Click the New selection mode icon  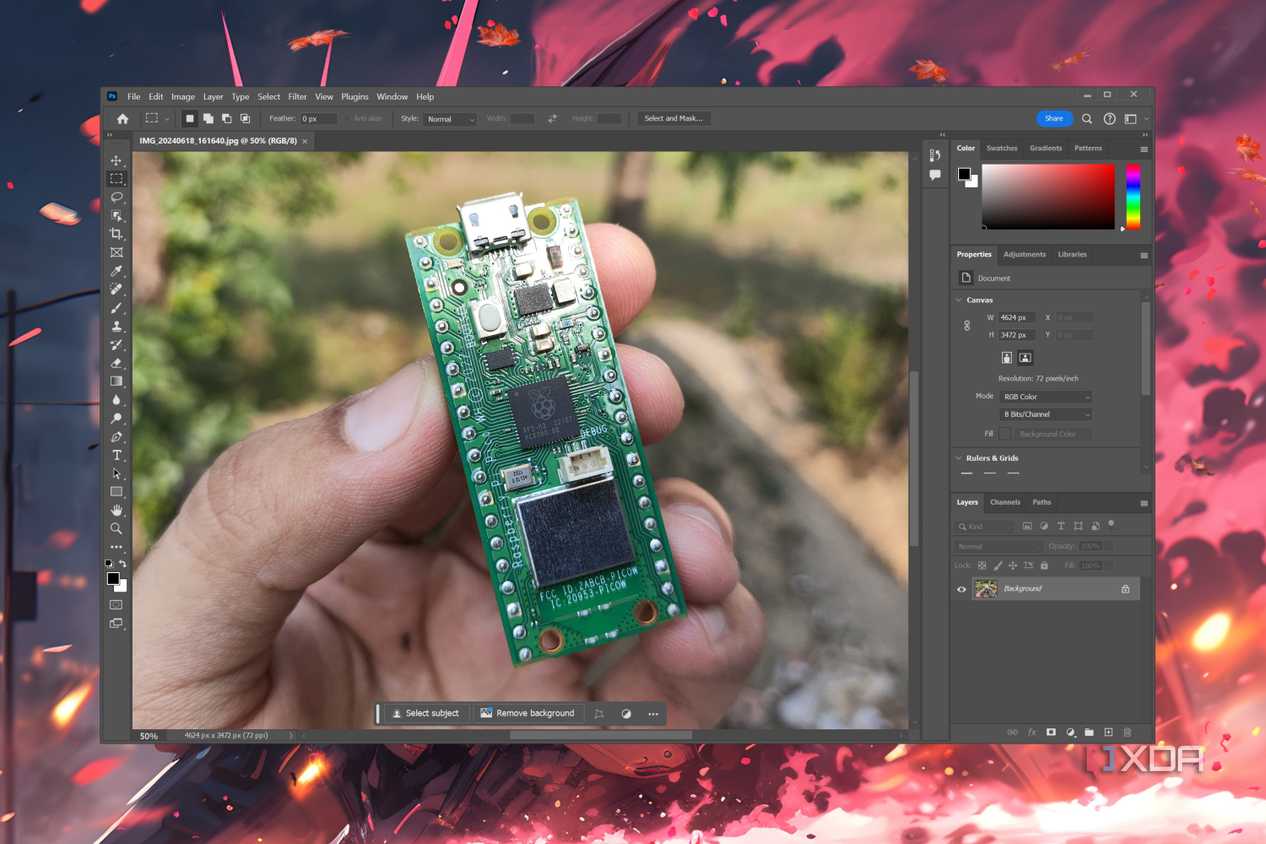click(x=189, y=118)
